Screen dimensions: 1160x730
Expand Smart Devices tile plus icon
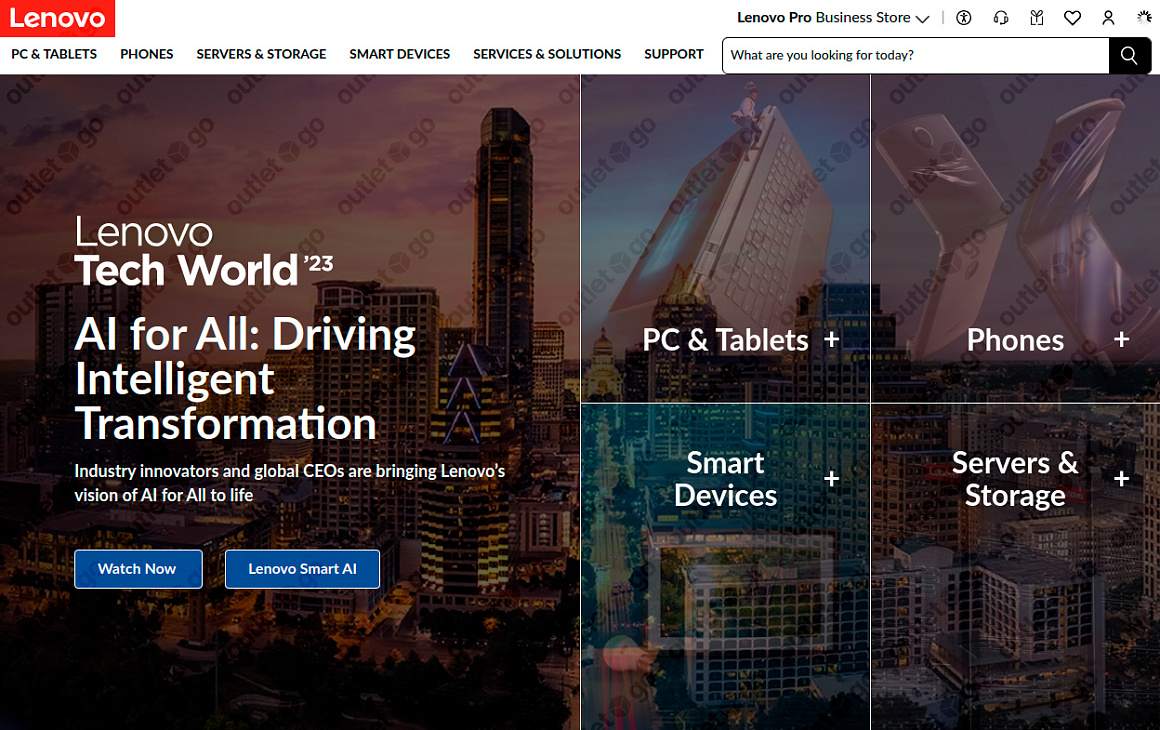click(832, 479)
